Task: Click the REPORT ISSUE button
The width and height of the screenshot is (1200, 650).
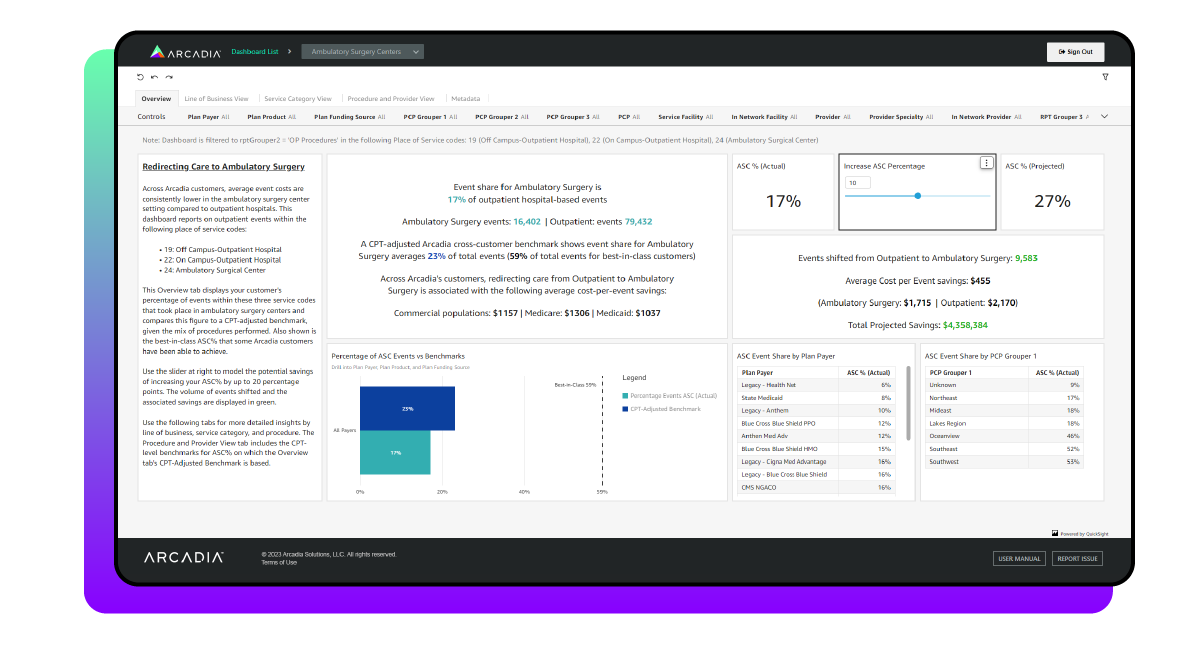Action: (x=1077, y=558)
